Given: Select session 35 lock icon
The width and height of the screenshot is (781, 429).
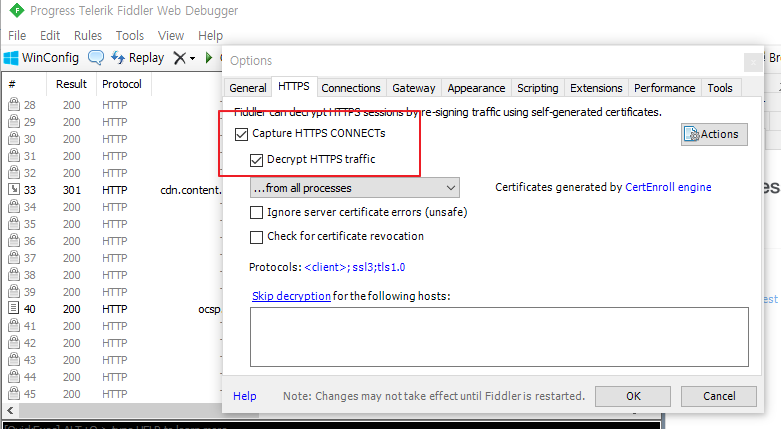Looking at the screenshot, I should (14, 223).
